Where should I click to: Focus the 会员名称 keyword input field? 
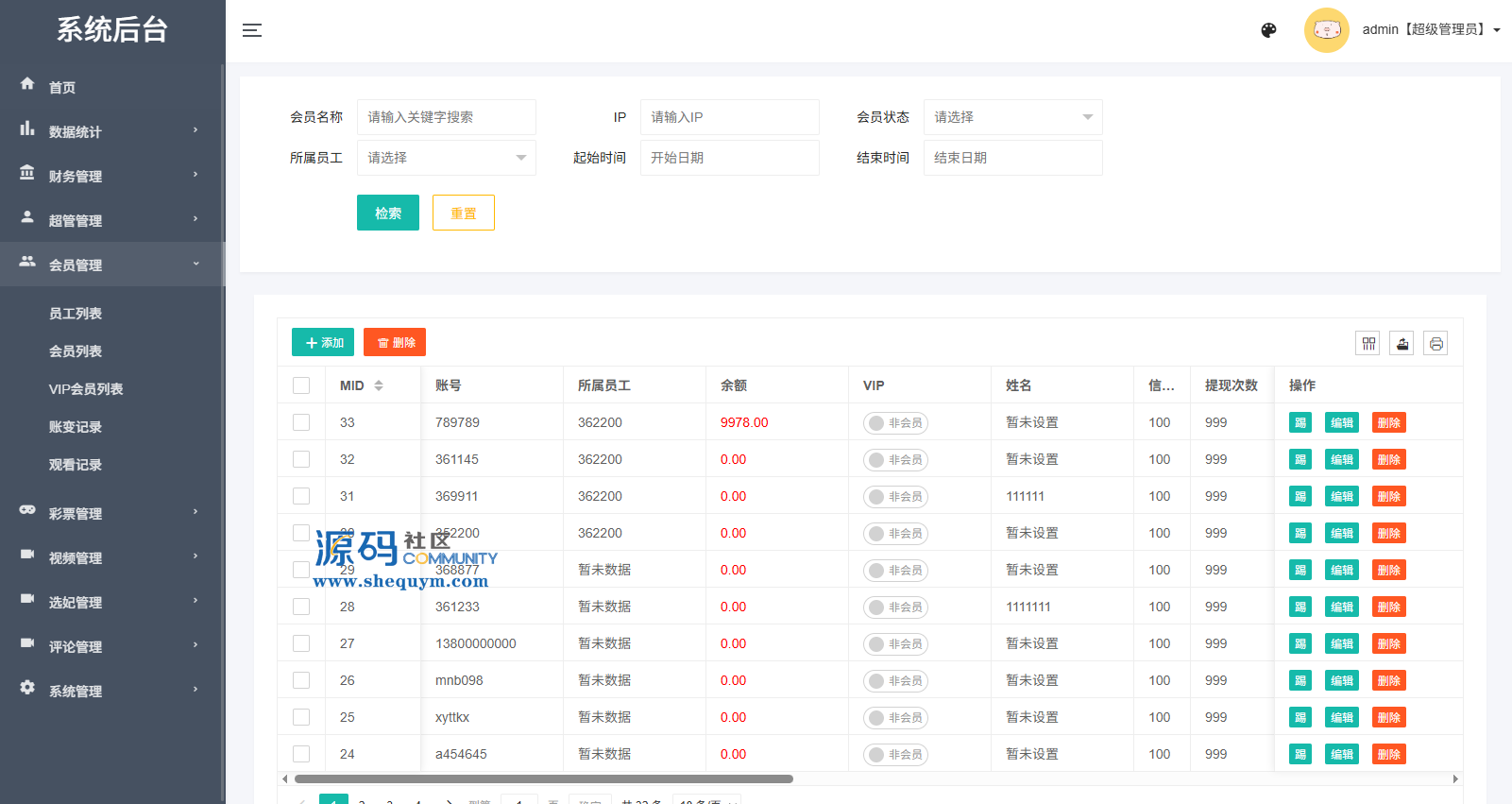446,117
